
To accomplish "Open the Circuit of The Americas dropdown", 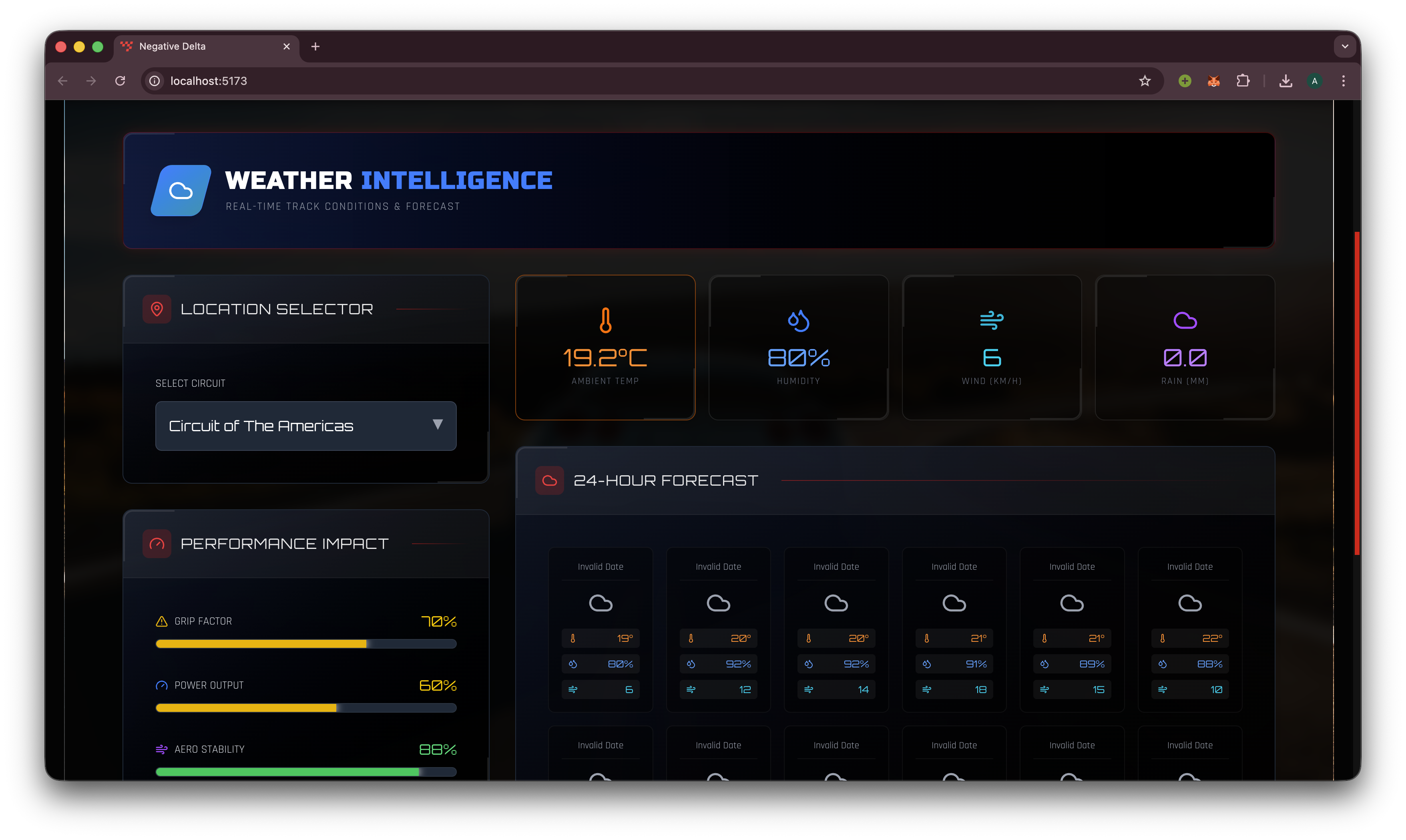I will (305, 426).
